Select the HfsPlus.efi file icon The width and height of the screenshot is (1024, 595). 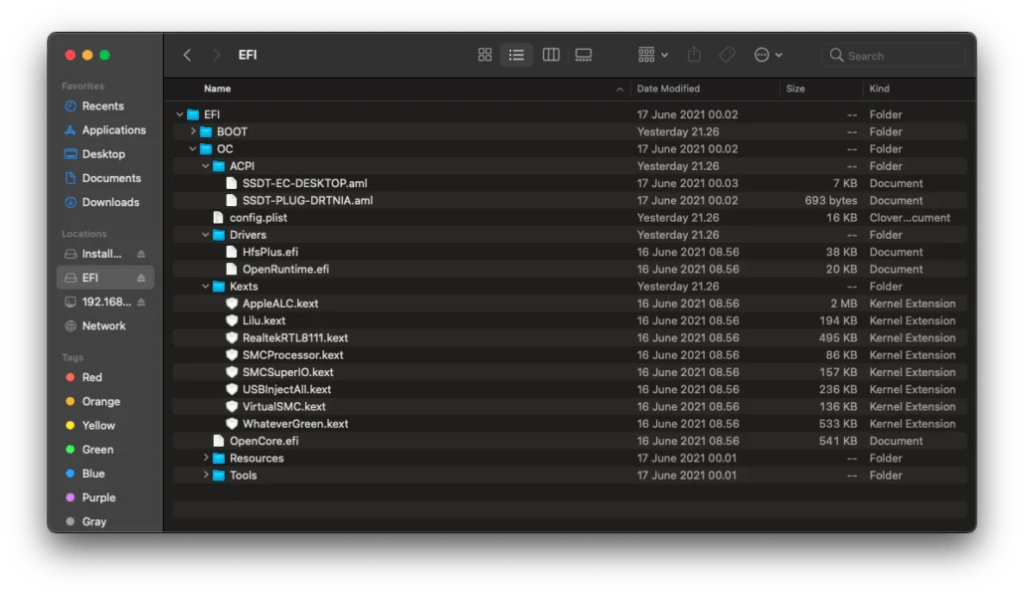pyautogui.click(x=231, y=252)
